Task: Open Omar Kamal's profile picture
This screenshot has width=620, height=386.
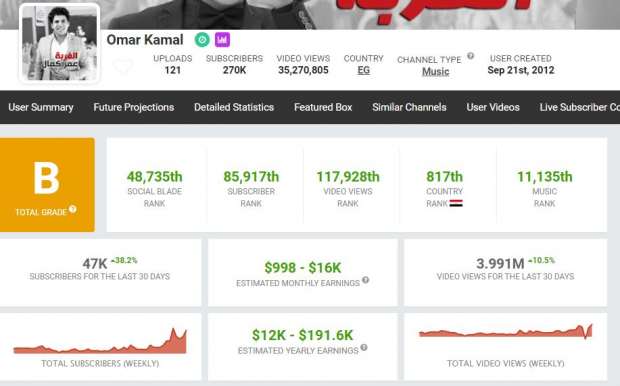Action: (x=60, y=43)
